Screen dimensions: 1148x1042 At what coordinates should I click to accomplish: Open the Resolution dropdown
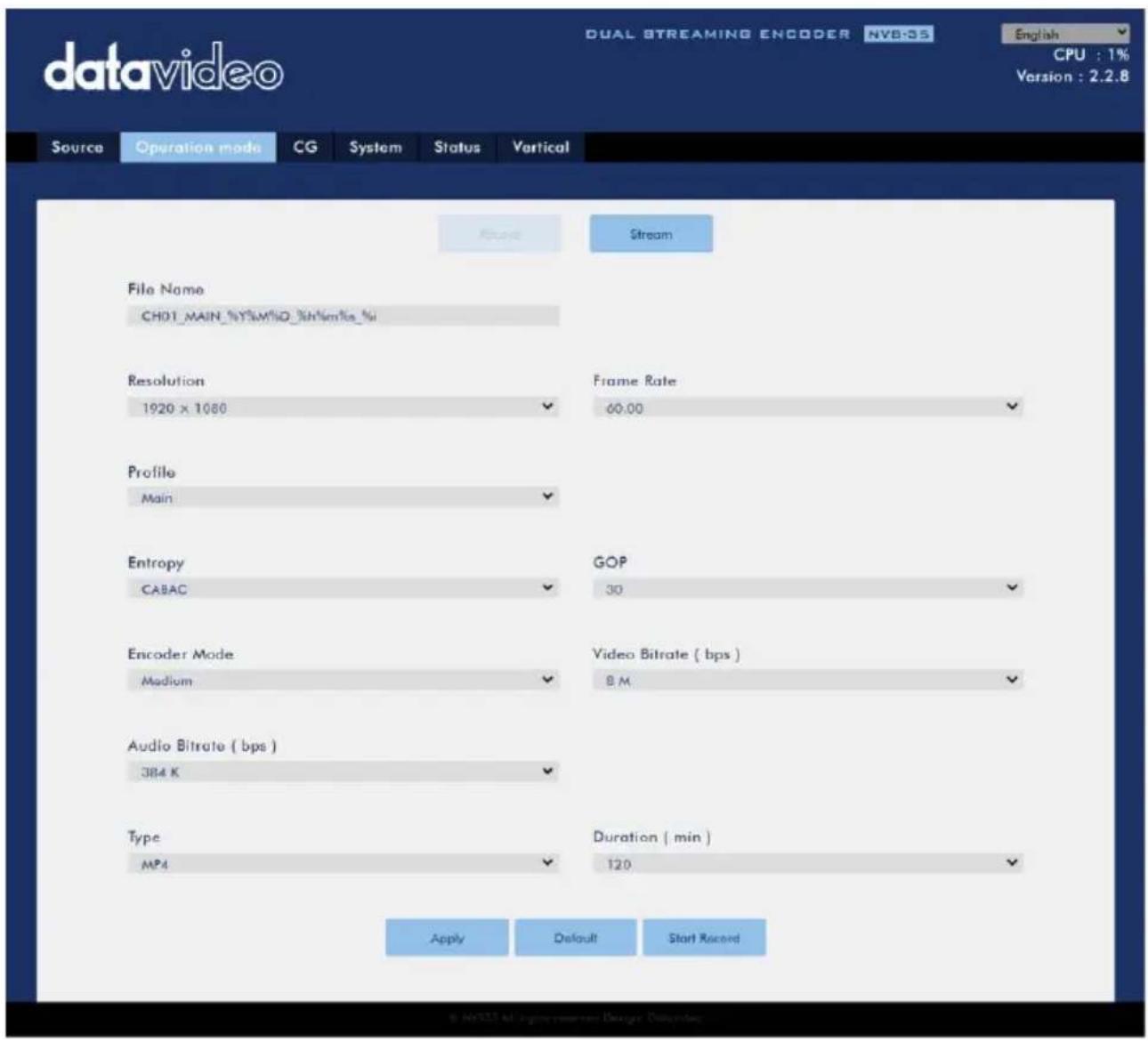point(344,408)
